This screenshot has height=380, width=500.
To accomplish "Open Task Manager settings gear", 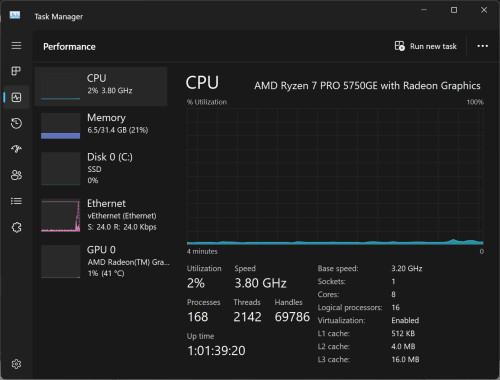I will coord(16,364).
